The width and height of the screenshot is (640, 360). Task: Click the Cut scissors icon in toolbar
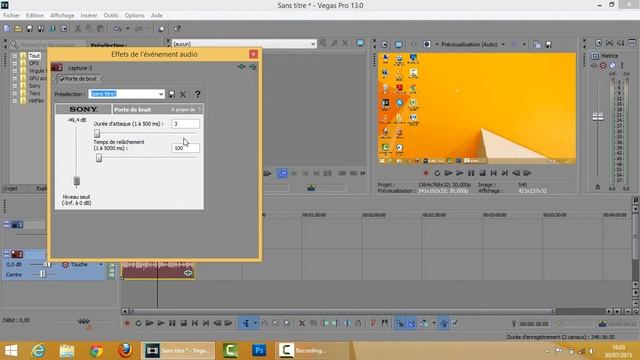click(x=78, y=29)
